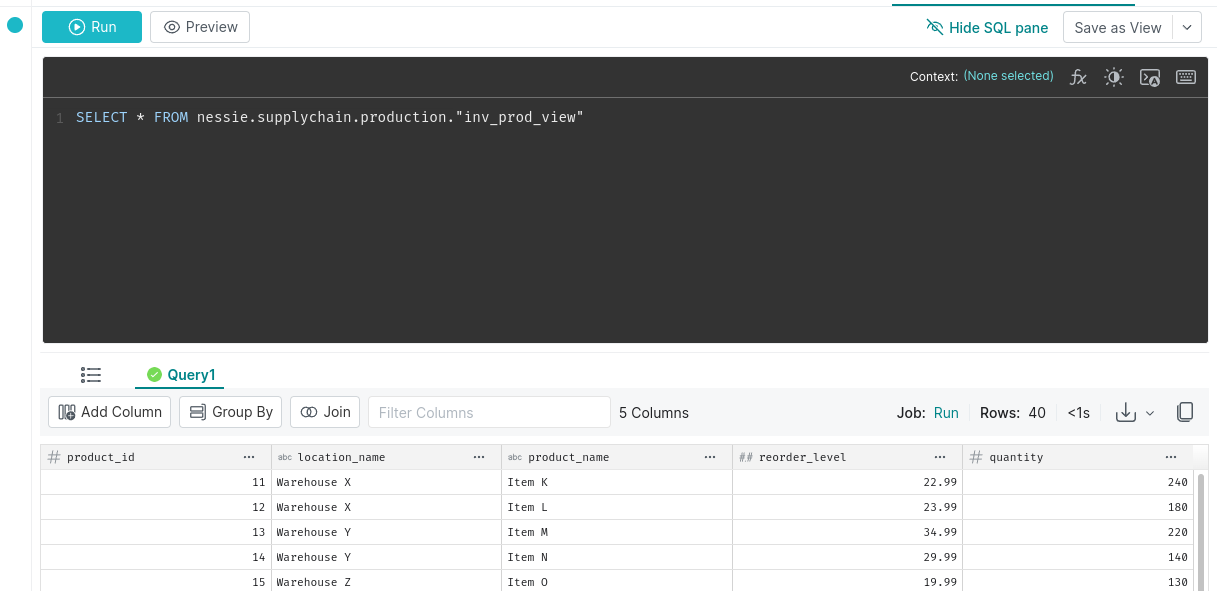This screenshot has height=591, width=1217.
Task: Copy results with the clipboard icon
Action: [x=1185, y=412]
